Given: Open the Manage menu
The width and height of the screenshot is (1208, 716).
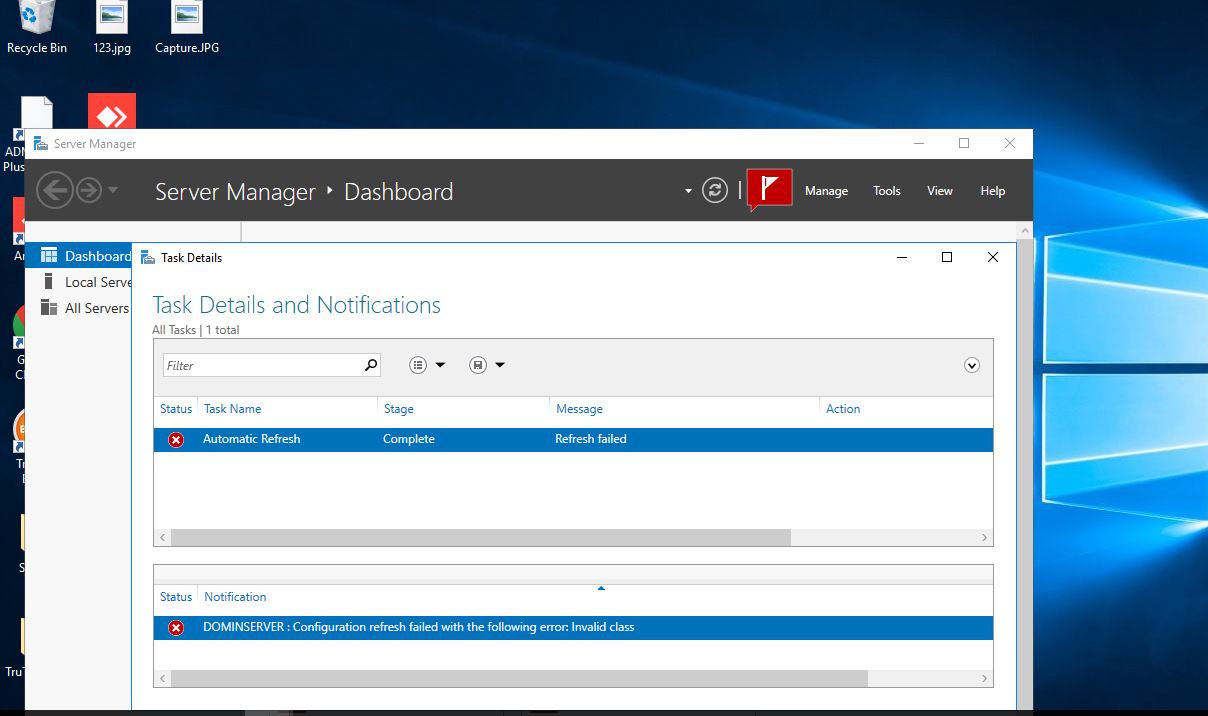Looking at the screenshot, I should (826, 190).
